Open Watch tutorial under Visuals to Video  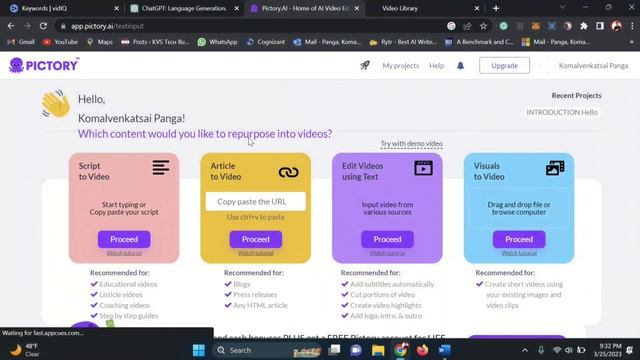[x=519, y=253]
